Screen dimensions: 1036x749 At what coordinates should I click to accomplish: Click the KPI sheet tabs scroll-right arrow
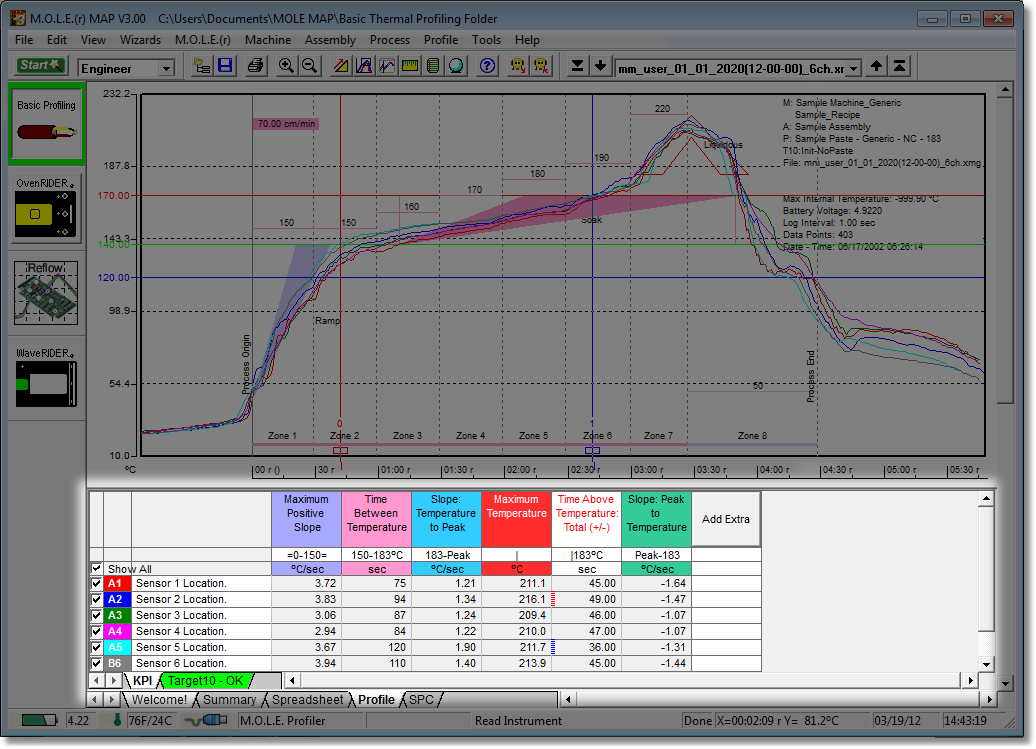click(114, 680)
